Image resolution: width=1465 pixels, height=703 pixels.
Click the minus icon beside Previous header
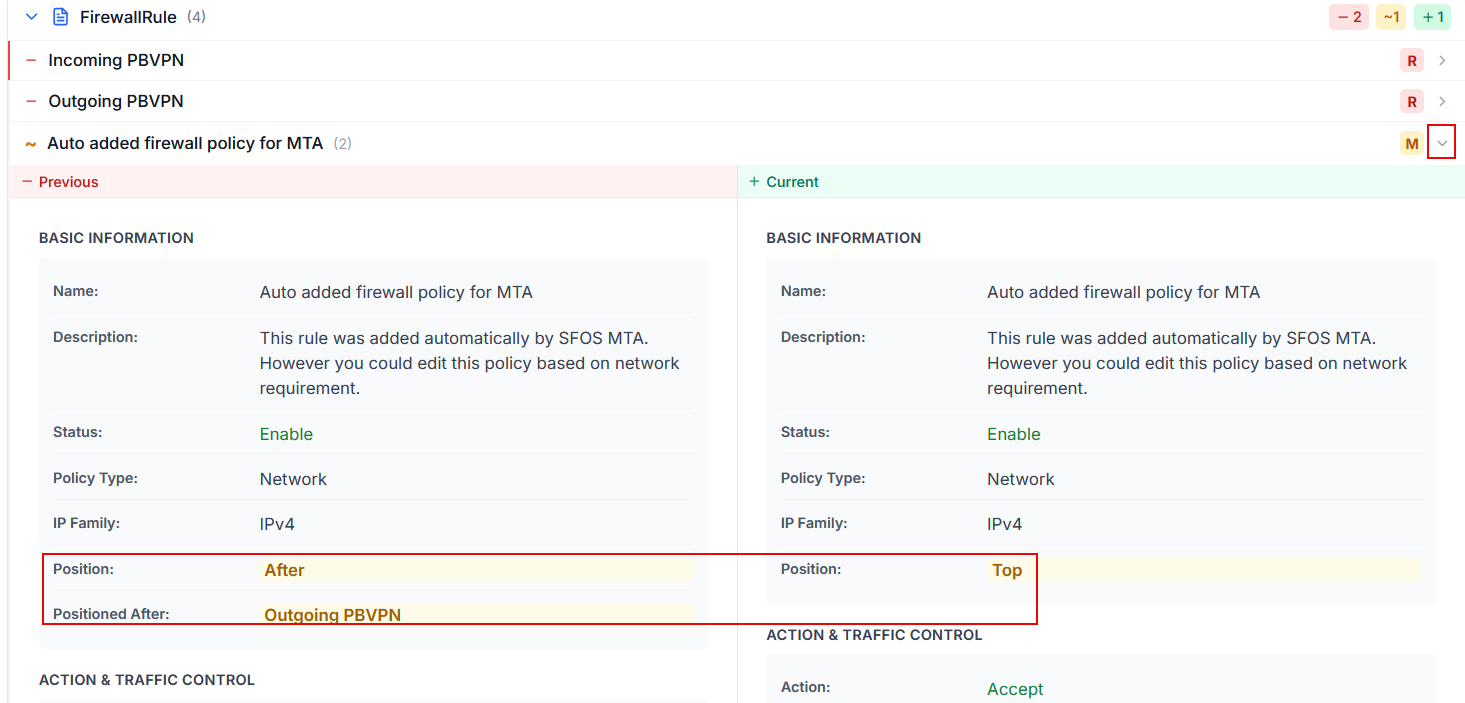tap(27, 181)
